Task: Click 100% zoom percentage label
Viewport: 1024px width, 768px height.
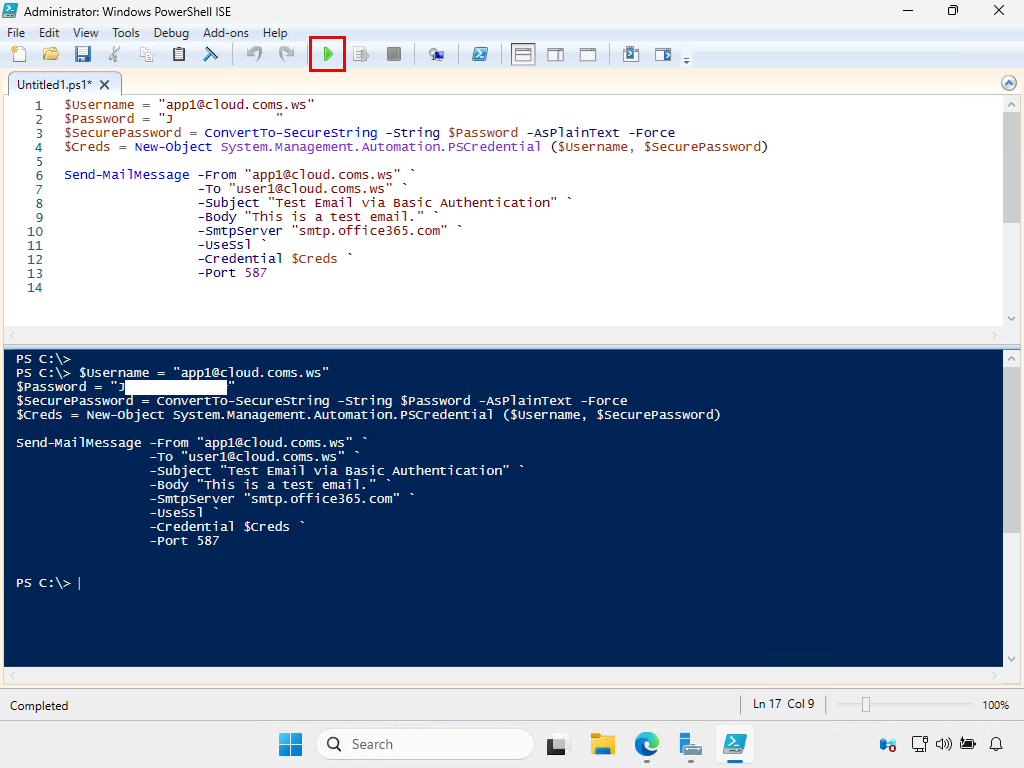Action: point(995,705)
